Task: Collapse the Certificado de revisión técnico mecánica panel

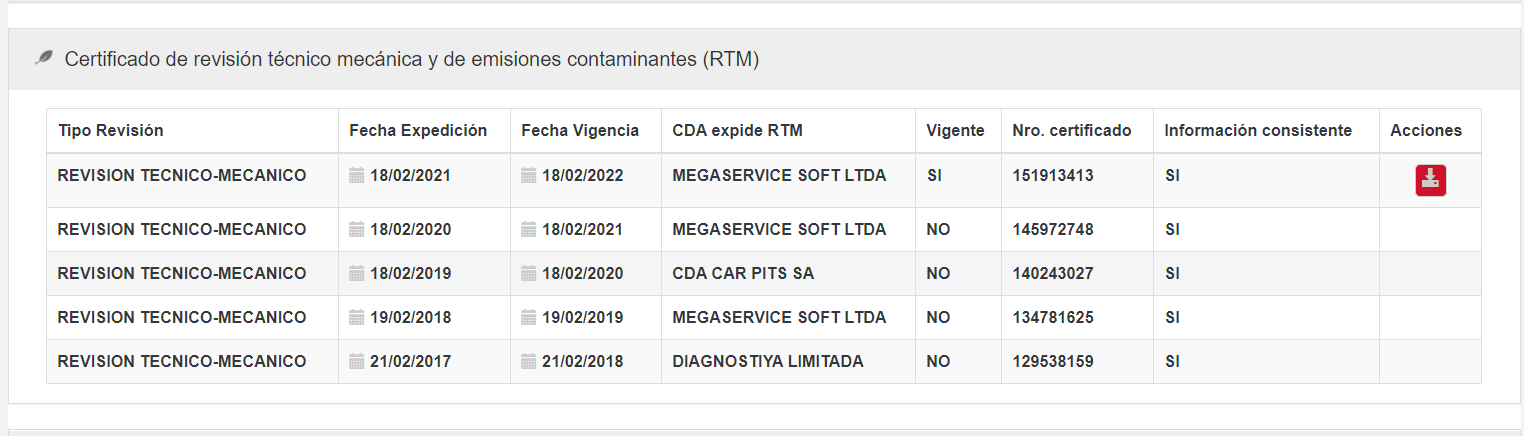Action: (412, 60)
